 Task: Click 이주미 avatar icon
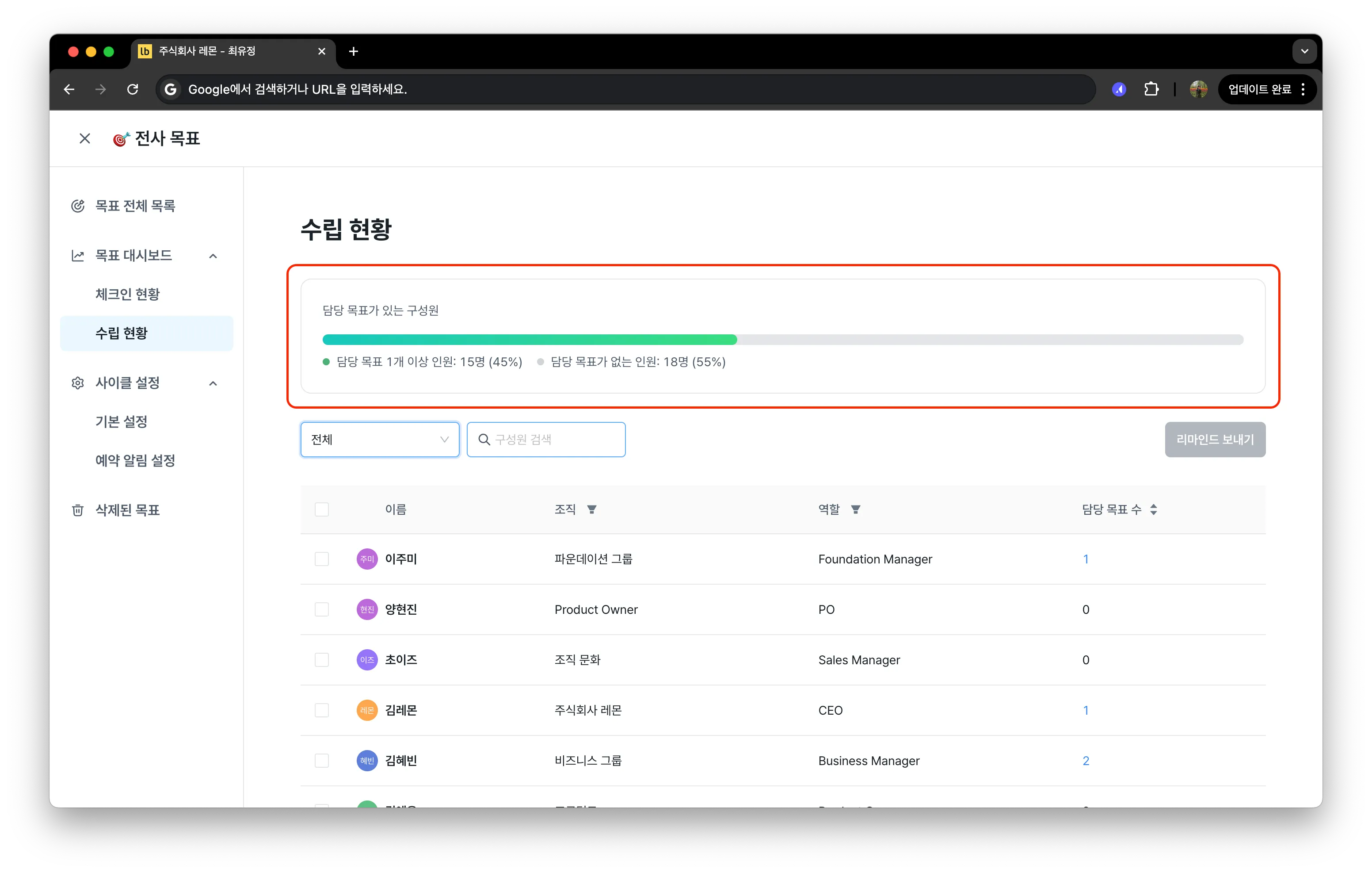pyautogui.click(x=367, y=559)
